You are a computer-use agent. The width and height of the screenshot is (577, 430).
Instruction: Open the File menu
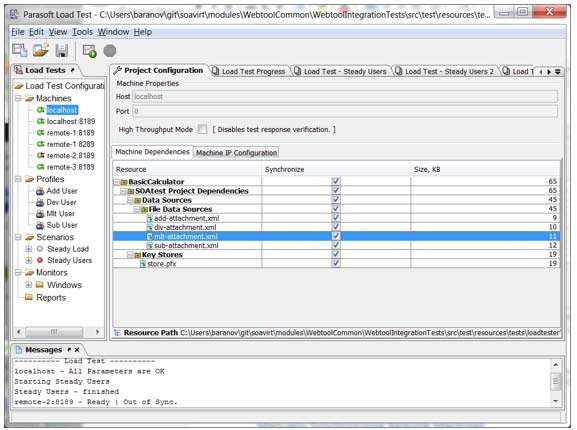17,32
